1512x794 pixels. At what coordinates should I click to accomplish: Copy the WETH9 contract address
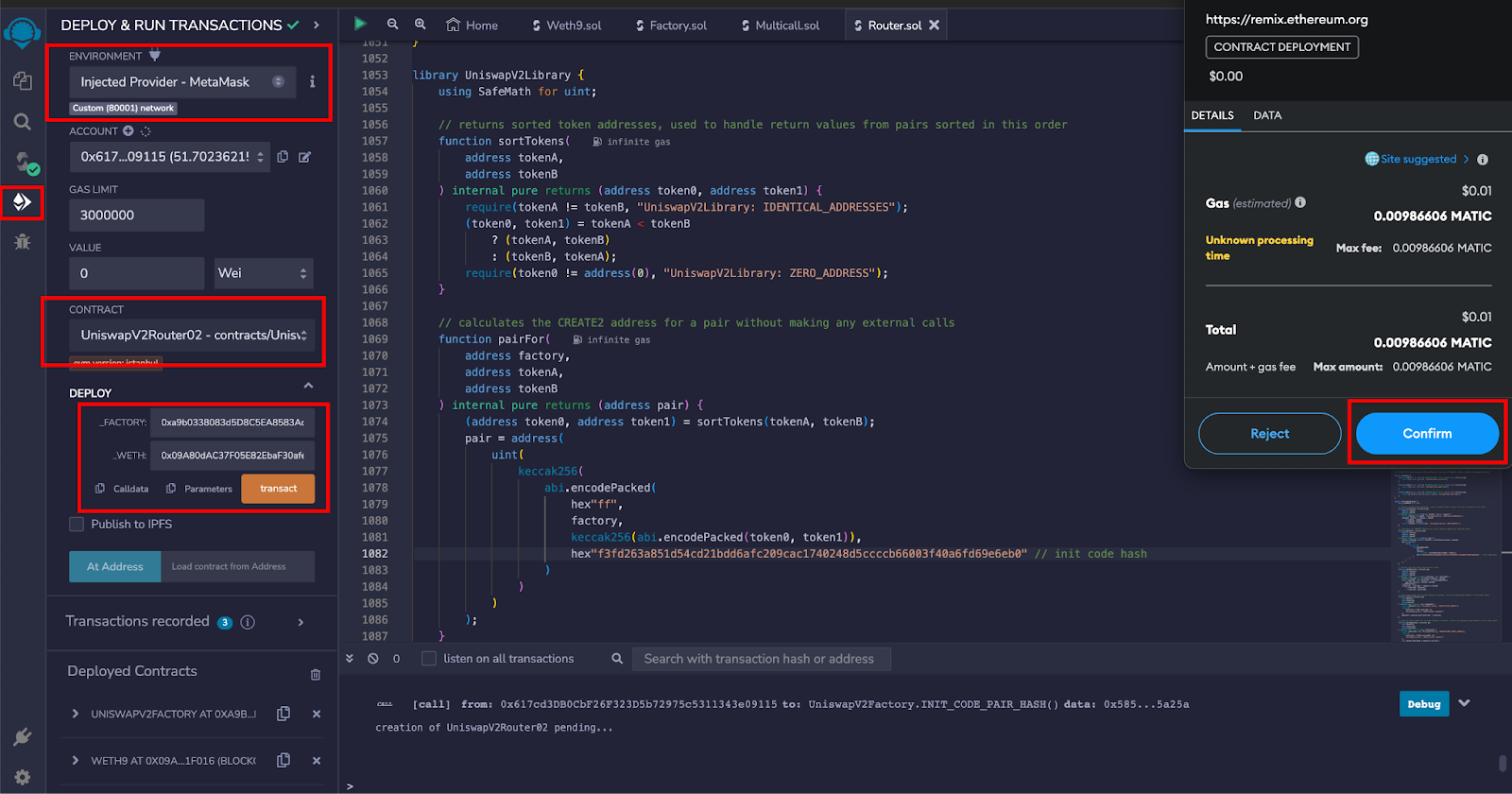pos(283,760)
